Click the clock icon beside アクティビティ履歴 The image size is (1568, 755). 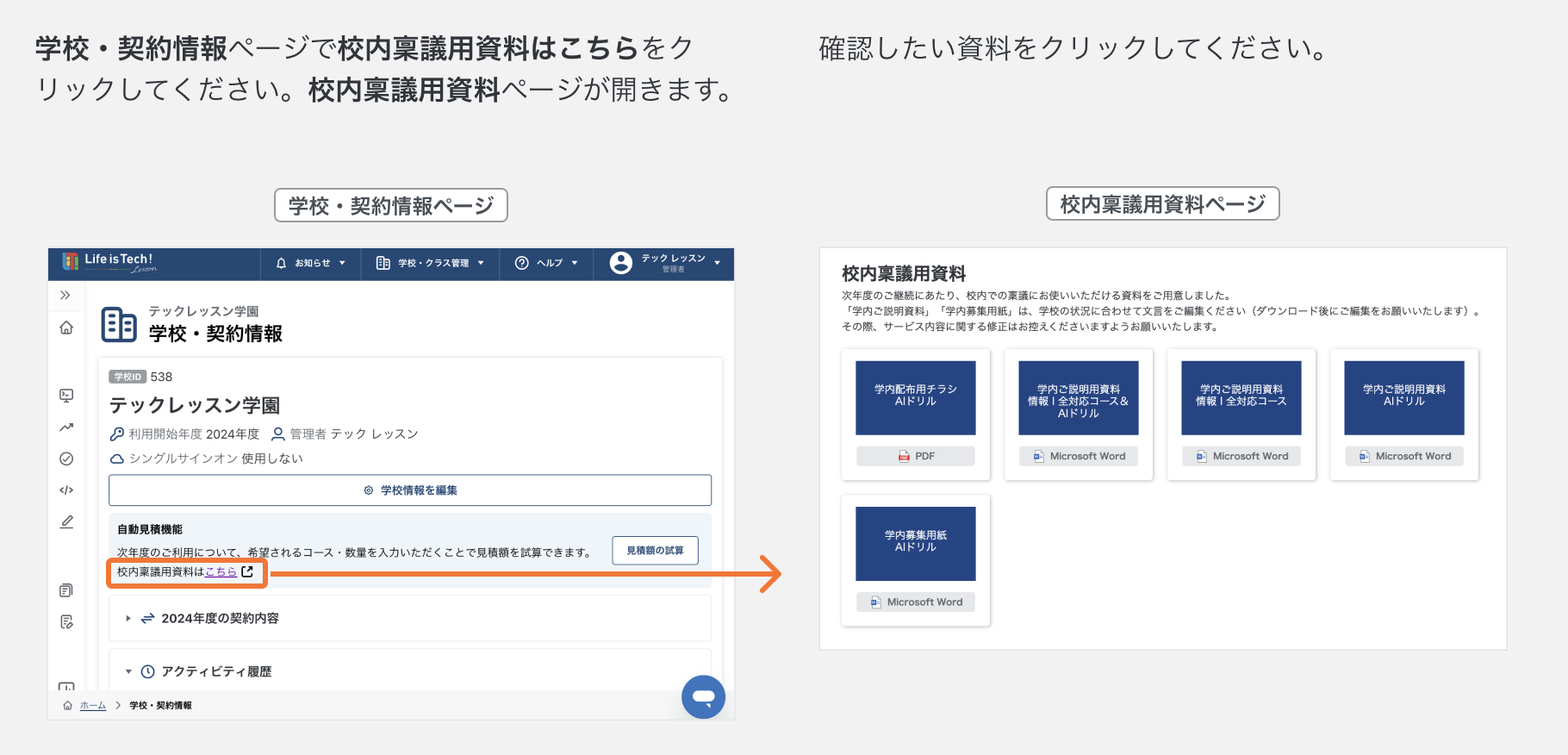click(x=147, y=671)
